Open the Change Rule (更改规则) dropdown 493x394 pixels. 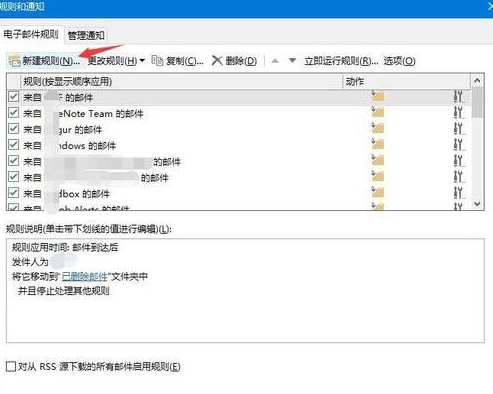pos(116,61)
